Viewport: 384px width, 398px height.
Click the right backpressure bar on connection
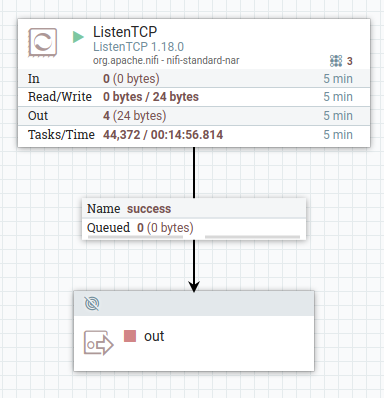pyautogui.click(x=252, y=237)
